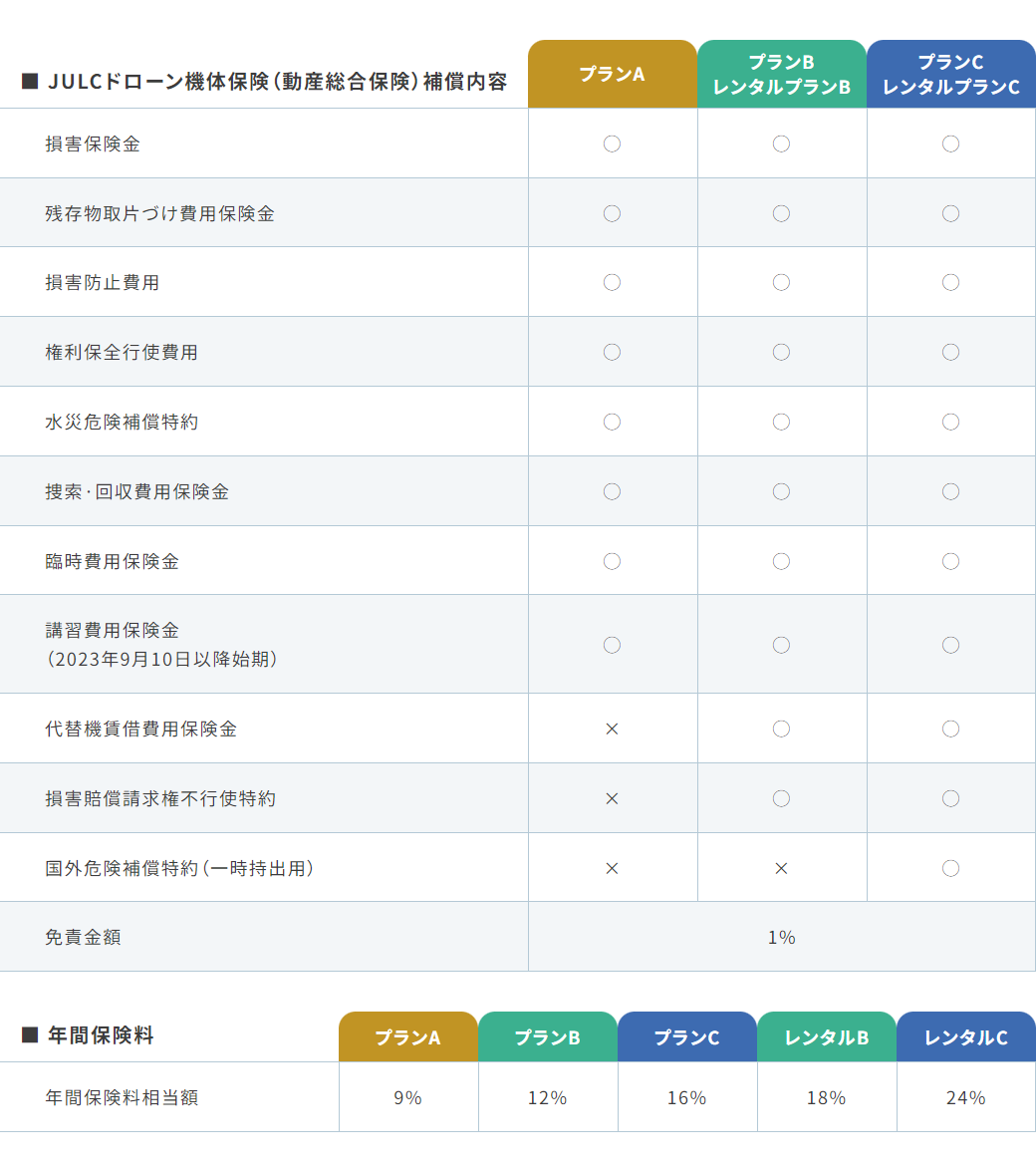
Task: Click the ○ mark for 講習費用保険金 under プランA
Action: (x=612, y=645)
